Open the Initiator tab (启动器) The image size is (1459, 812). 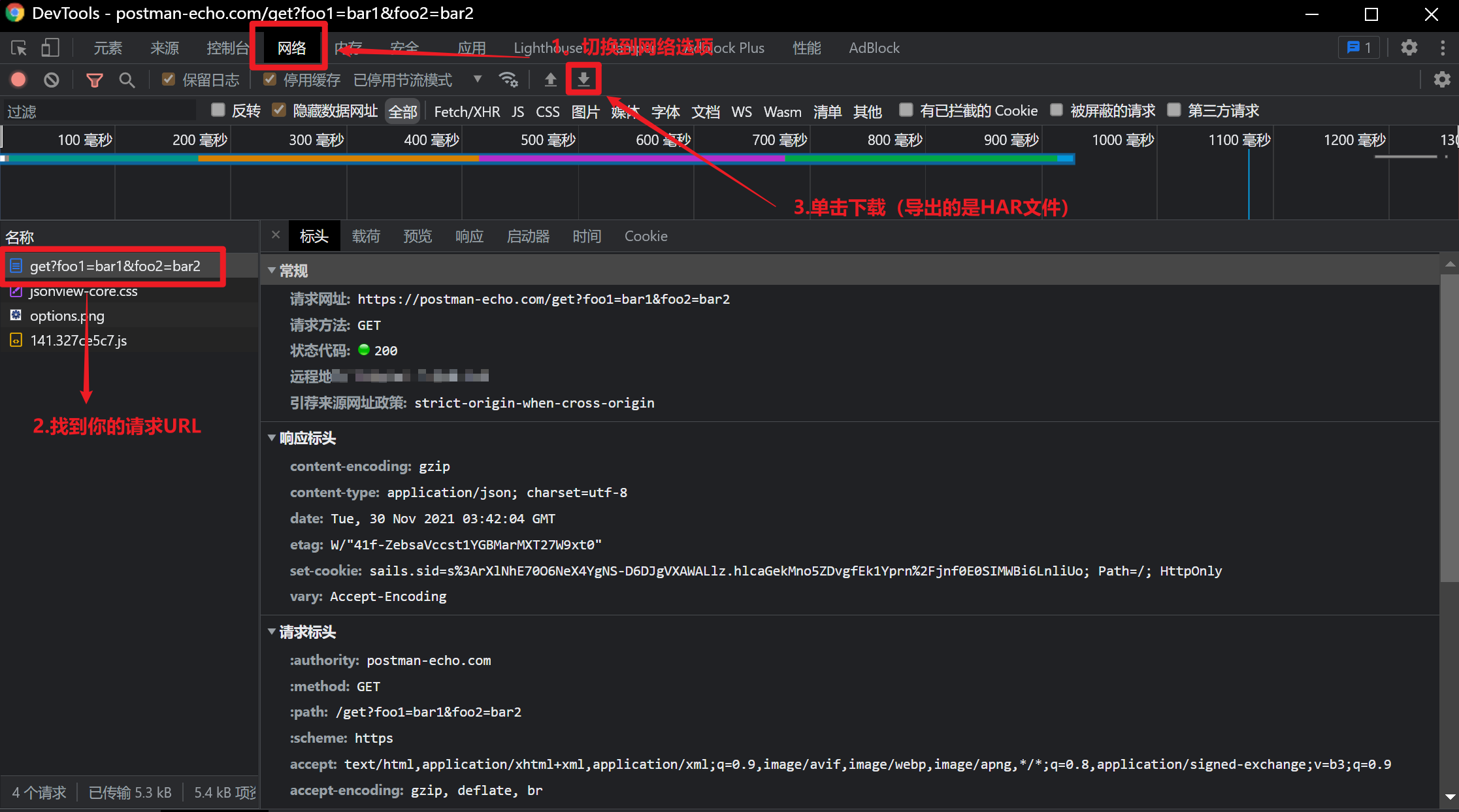click(x=528, y=236)
